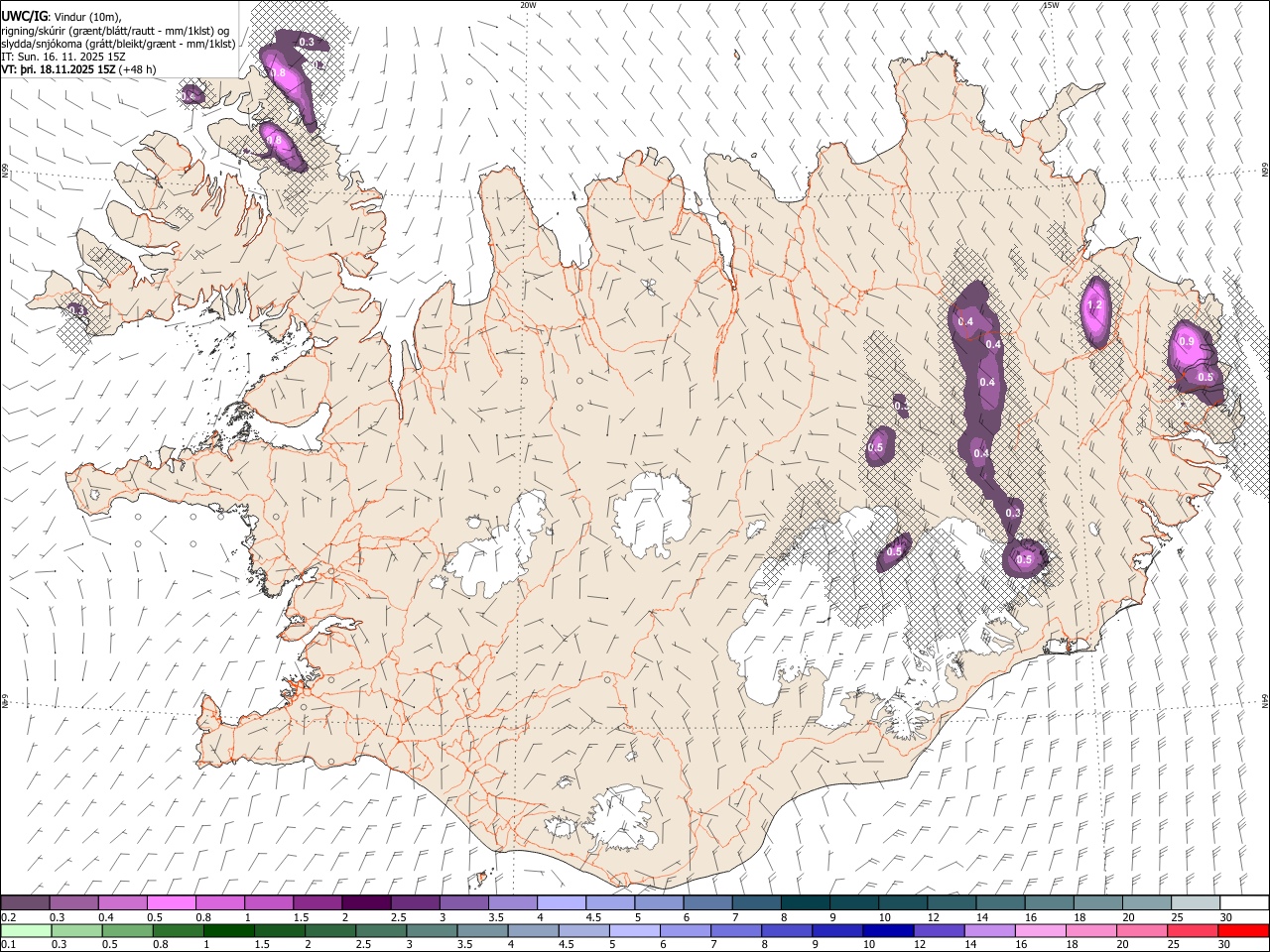The width and height of the screenshot is (1270, 952).
Task: Pick the darkest purple 2–2.5 snow swatch
Action: click(x=366, y=902)
